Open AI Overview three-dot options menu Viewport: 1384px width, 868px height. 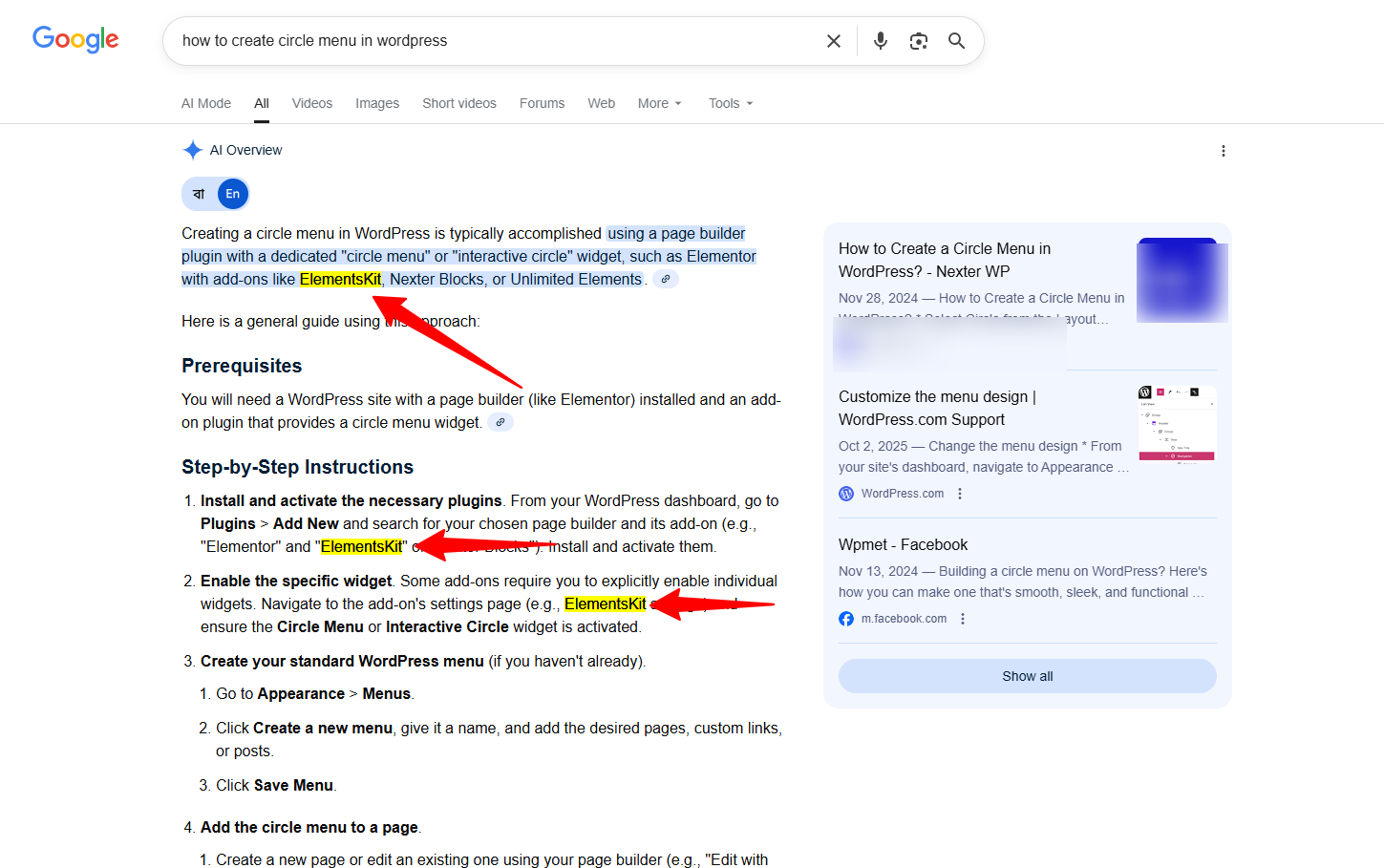click(1223, 151)
